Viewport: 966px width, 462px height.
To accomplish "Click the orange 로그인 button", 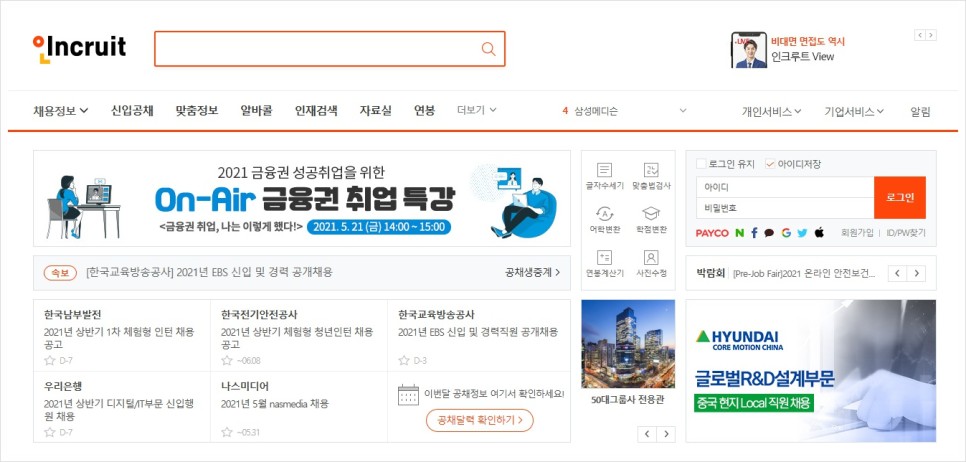I will pos(899,197).
